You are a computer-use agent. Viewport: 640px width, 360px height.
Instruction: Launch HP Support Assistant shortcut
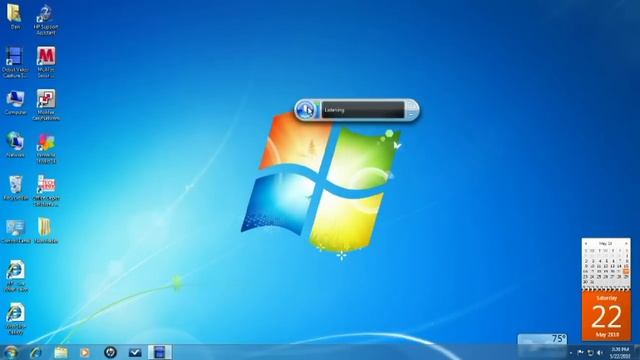click(46, 20)
